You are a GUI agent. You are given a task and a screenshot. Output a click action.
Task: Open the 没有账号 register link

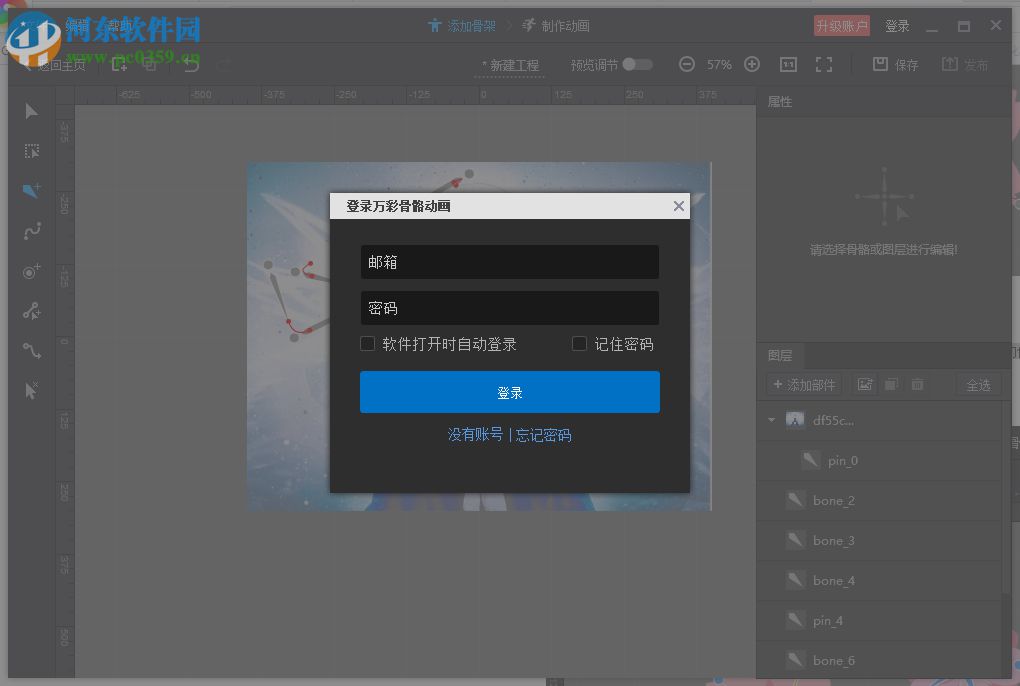click(x=476, y=434)
